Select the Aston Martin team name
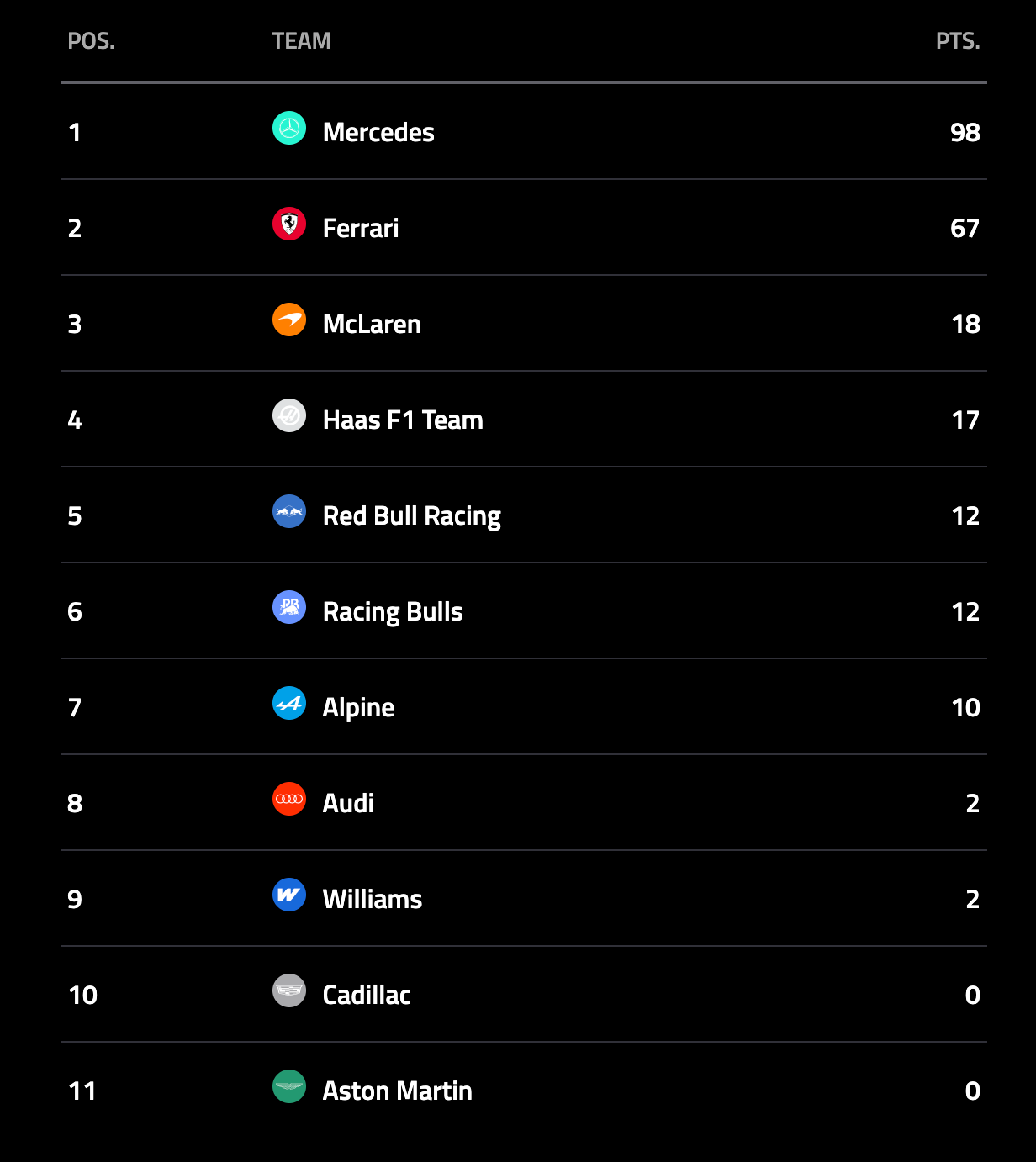This screenshot has width=1036, height=1162. (x=397, y=1091)
